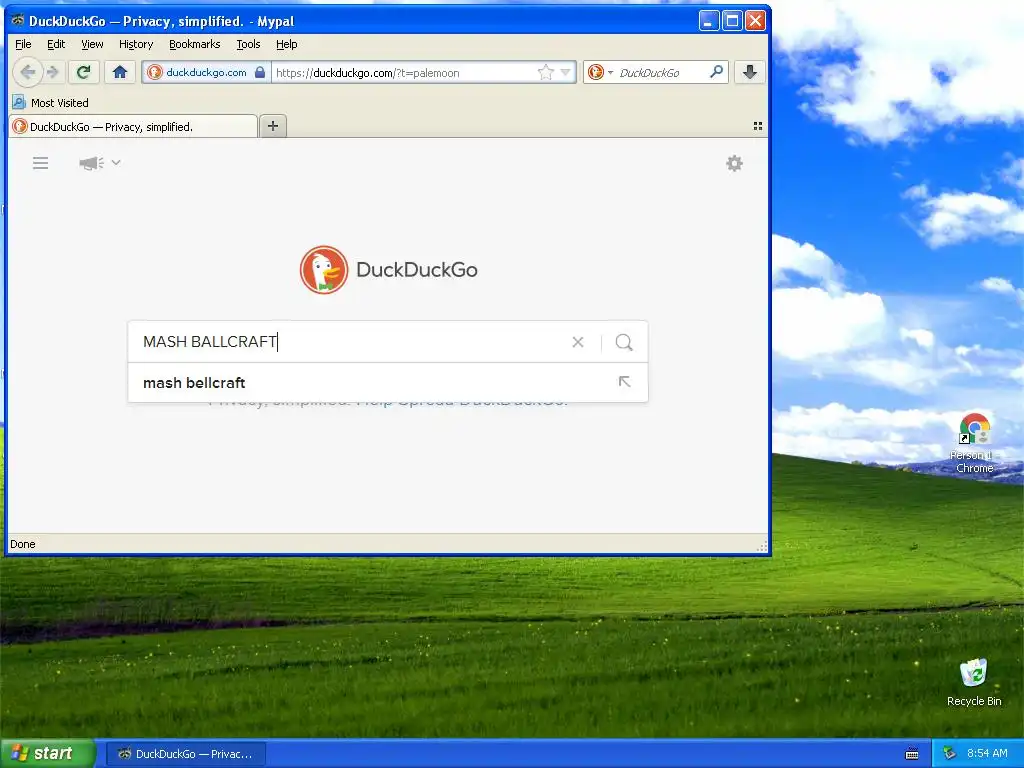Open the Help menu
This screenshot has width=1024, height=768.
click(287, 44)
